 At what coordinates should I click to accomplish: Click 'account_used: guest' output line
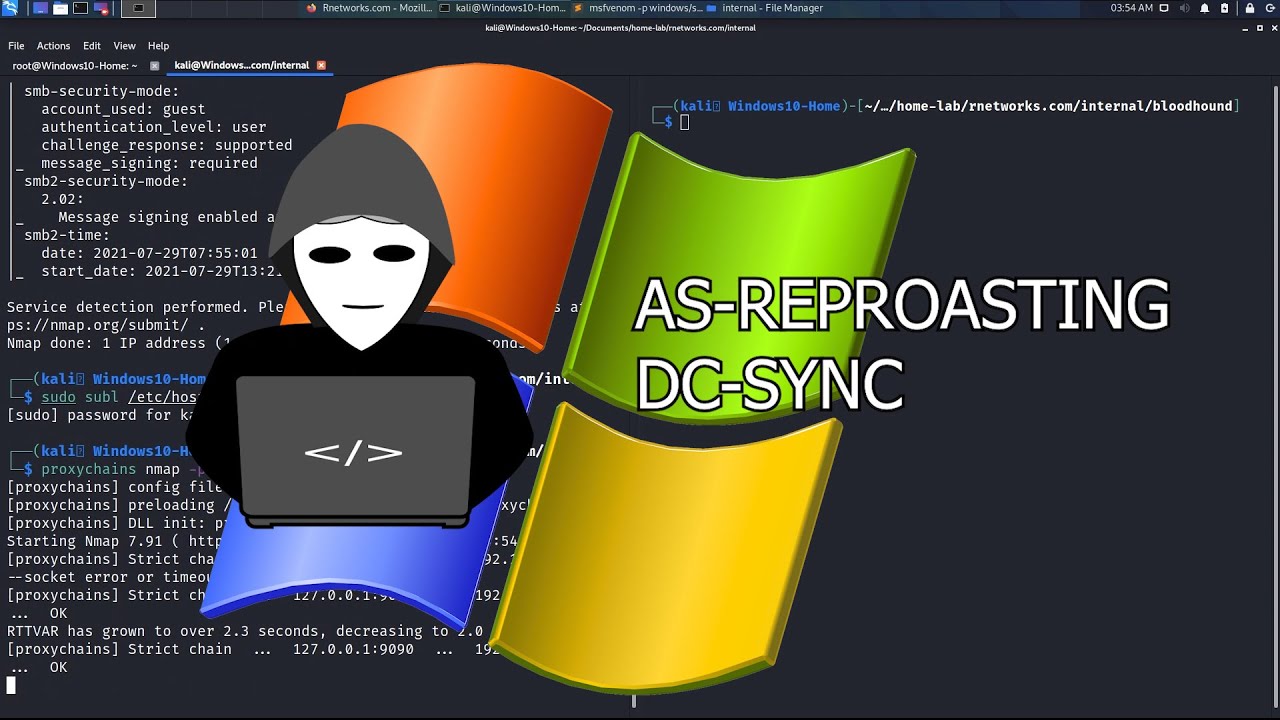[123, 109]
